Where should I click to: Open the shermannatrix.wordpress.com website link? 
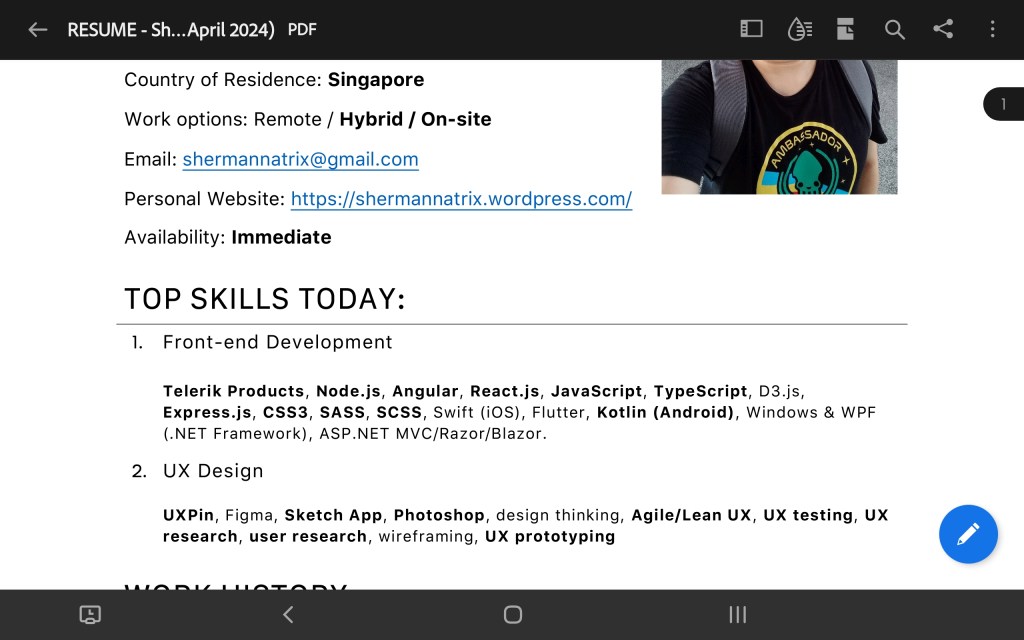click(461, 199)
